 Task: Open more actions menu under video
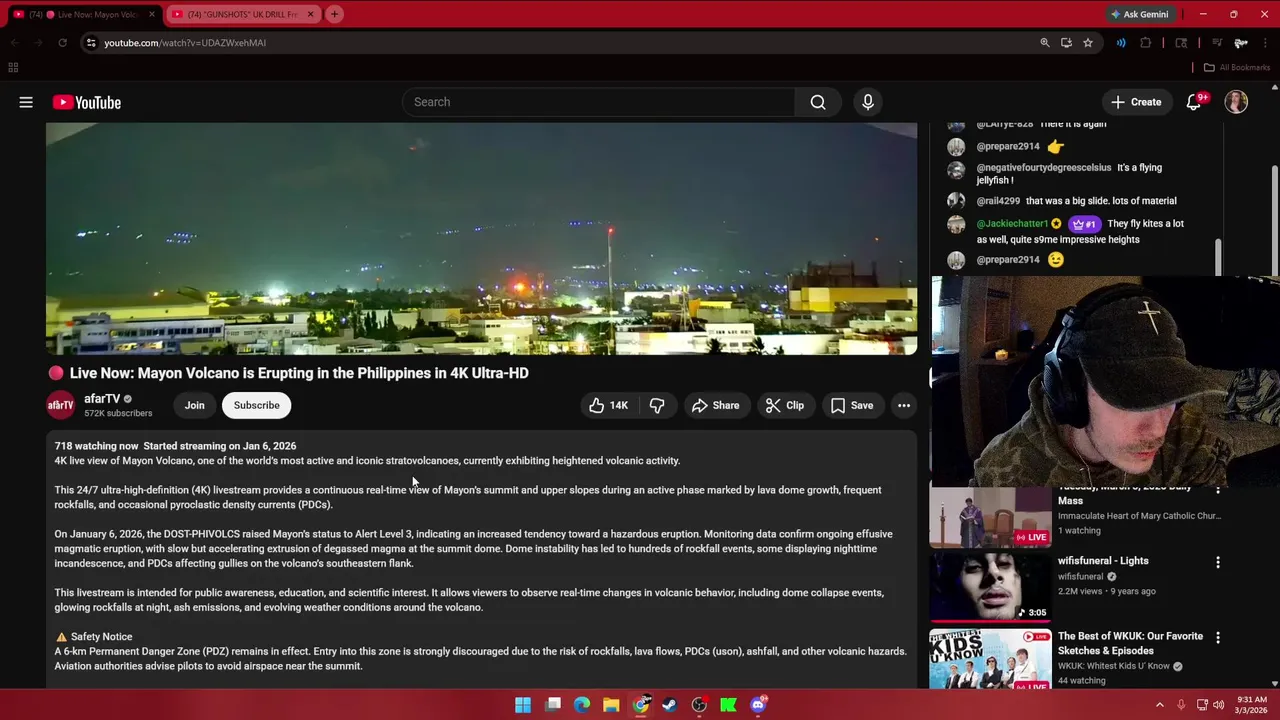point(904,405)
